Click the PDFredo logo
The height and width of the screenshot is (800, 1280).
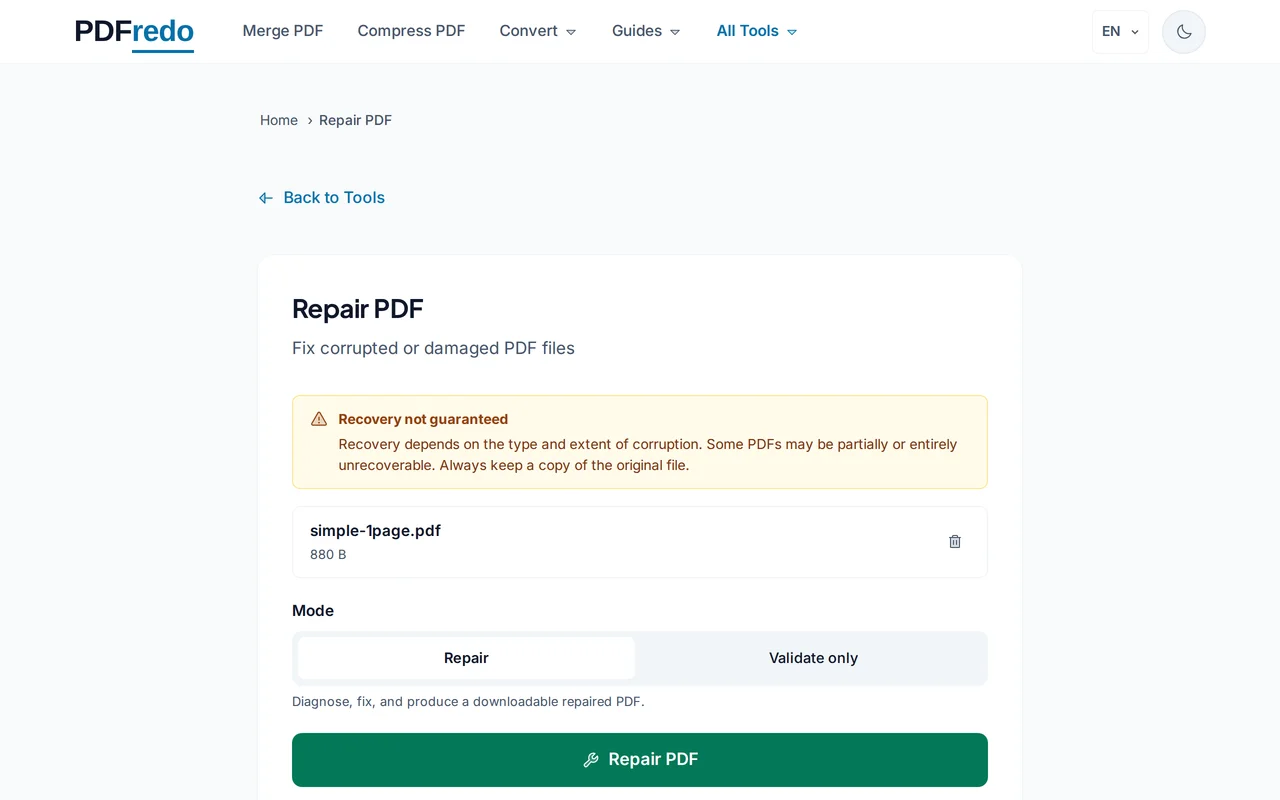pyautogui.click(x=133, y=31)
